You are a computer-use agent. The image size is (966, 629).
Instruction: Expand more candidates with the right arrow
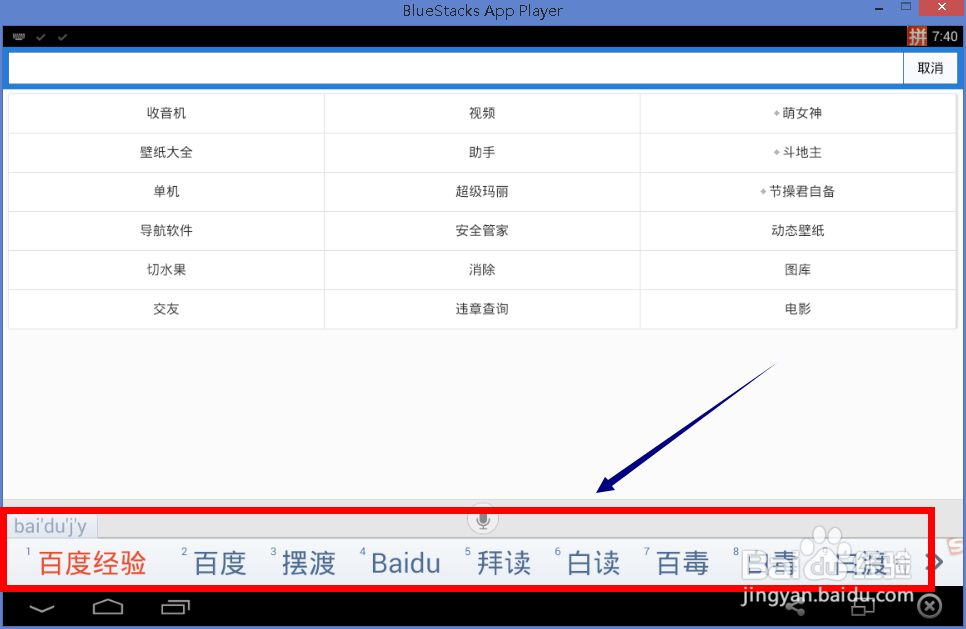(x=936, y=561)
